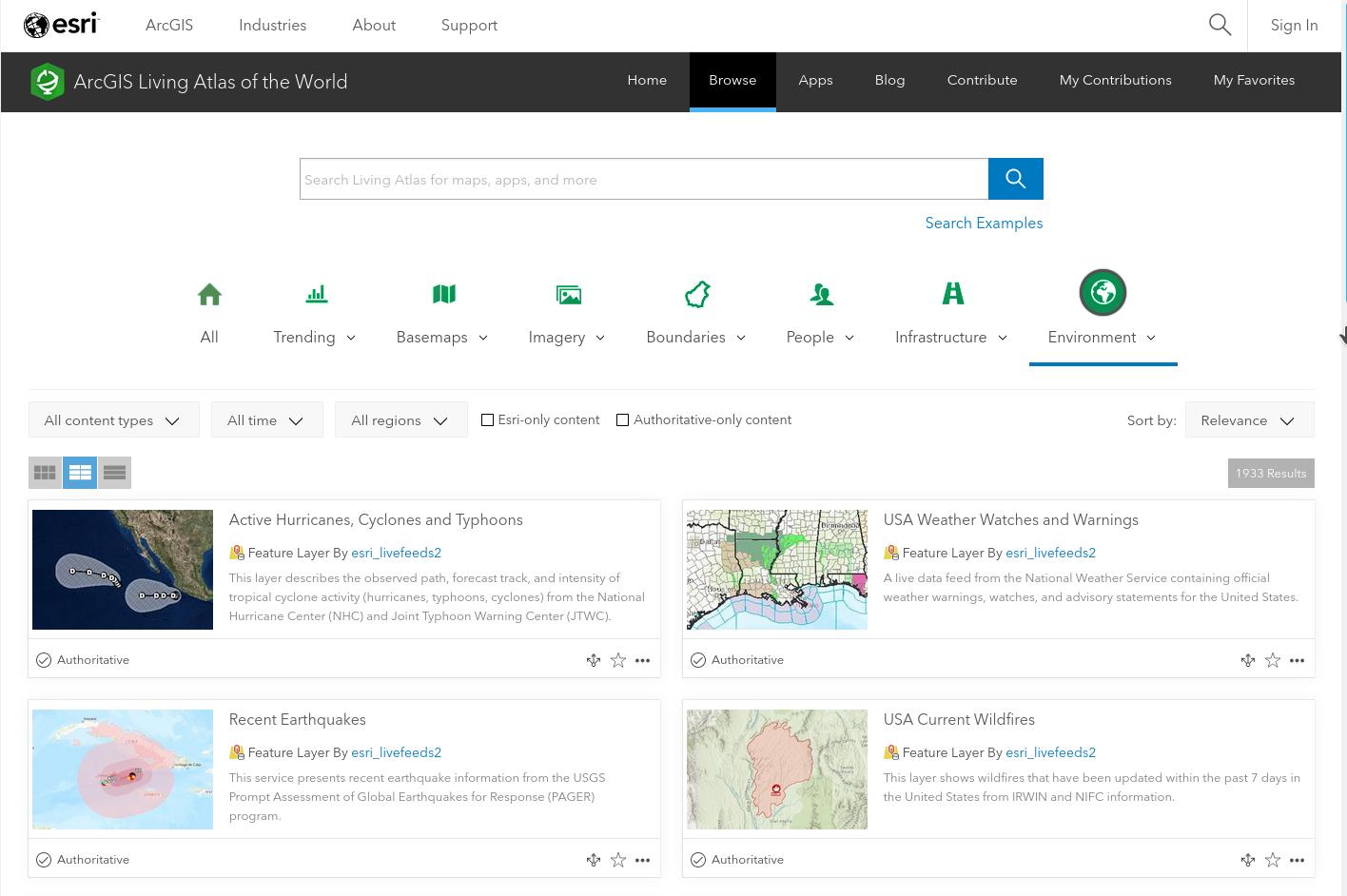
Task: Open All content types dropdown
Action: [114, 419]
